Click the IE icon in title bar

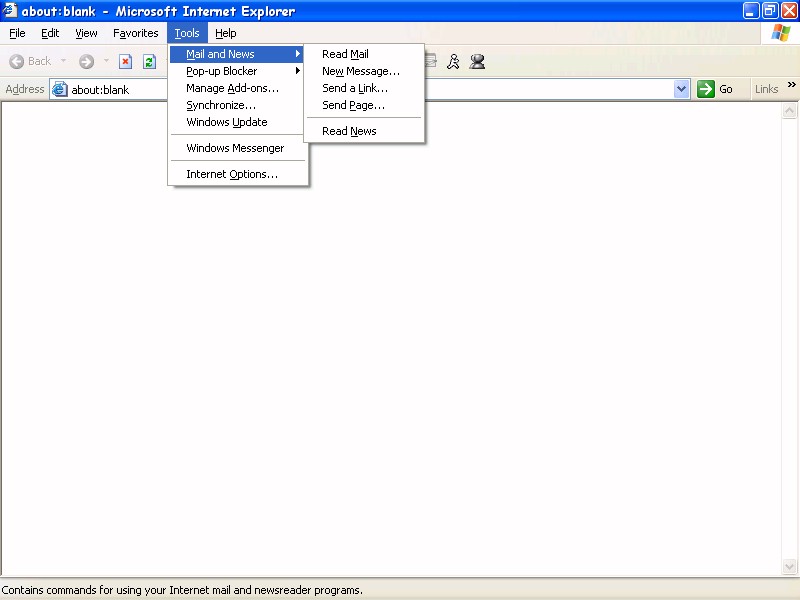[9, 10]
